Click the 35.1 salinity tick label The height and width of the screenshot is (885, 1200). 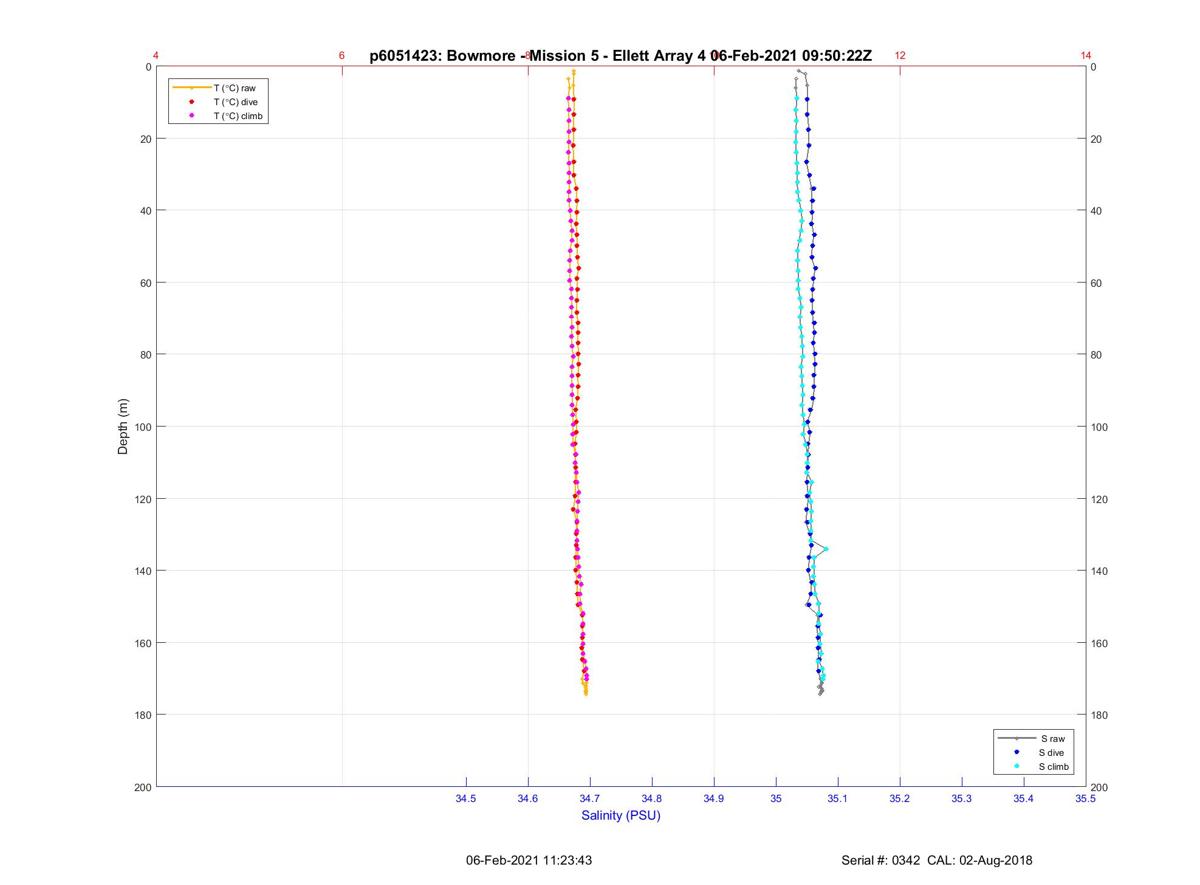pyautogui.click(x=838, y=799)
